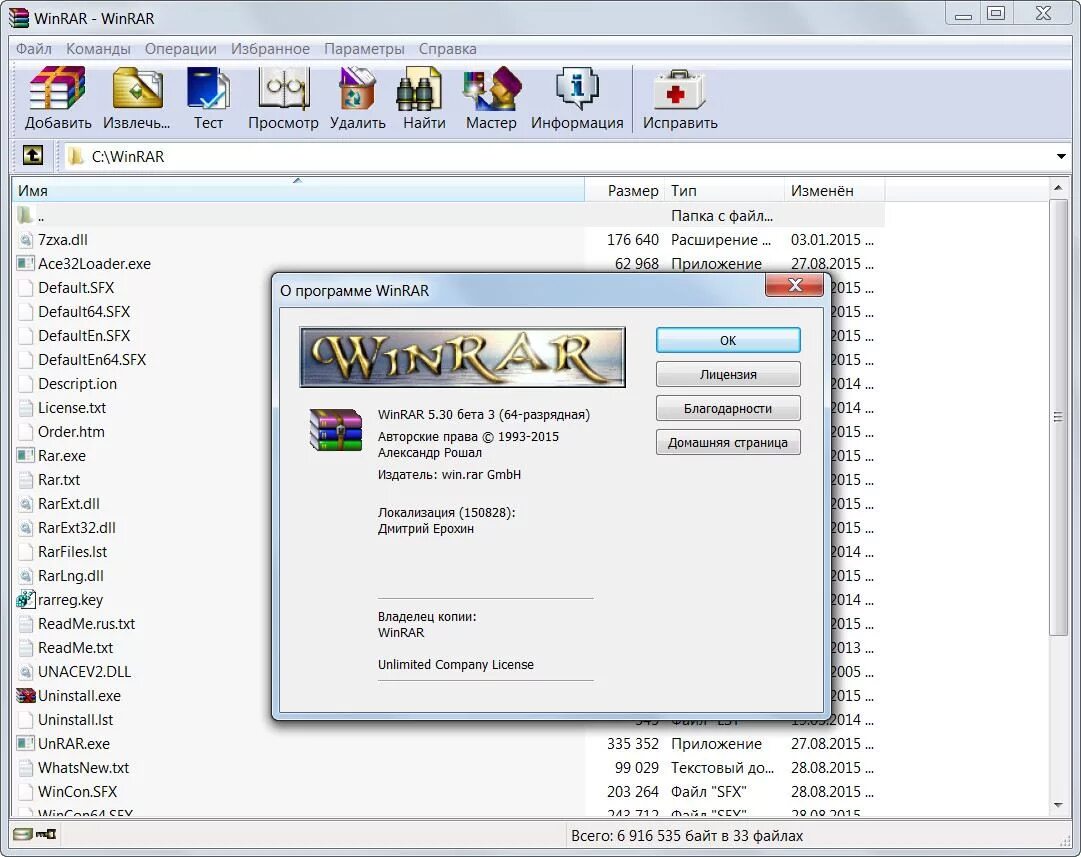This screenshot has width=1081, height=857.
Task: Select the parent folder '..' icon
Action: point(25,215)
